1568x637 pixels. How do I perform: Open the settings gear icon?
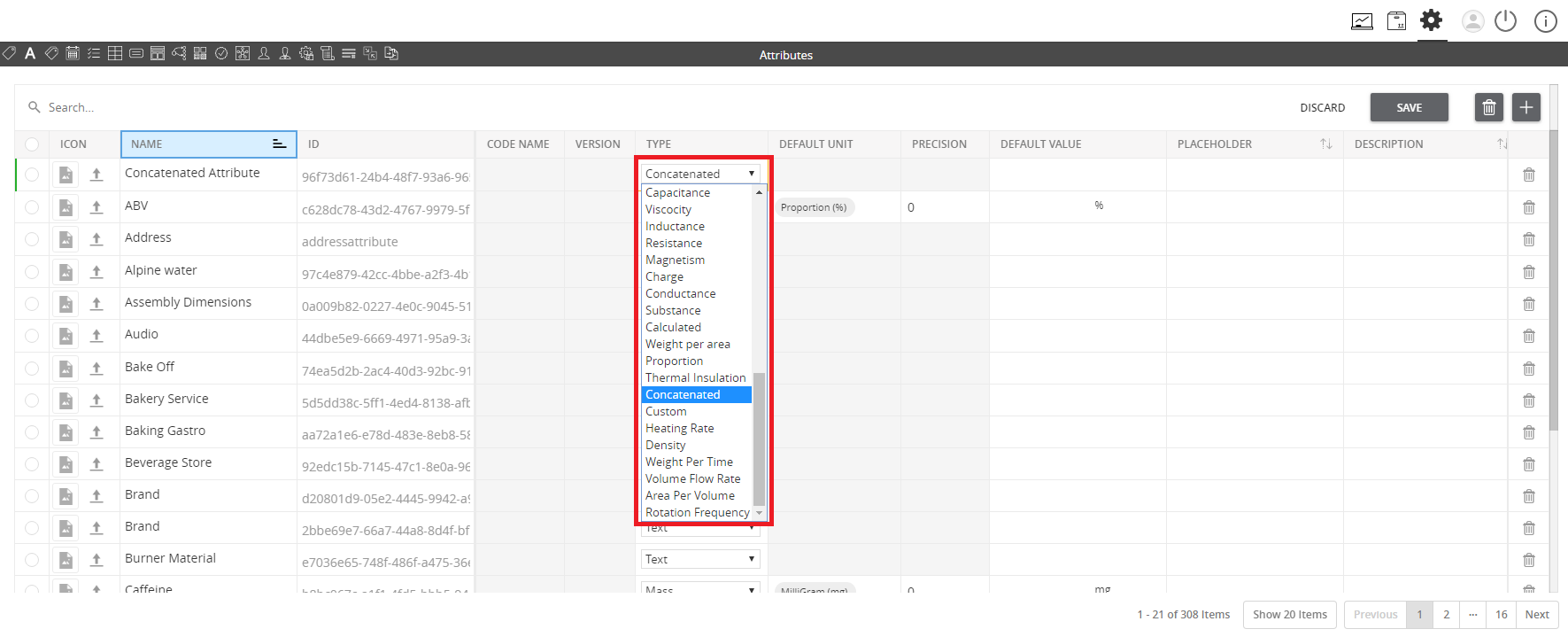point(1431,20)
